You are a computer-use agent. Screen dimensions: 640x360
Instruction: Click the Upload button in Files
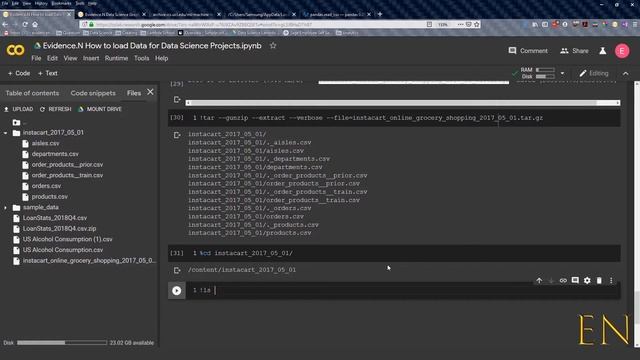(19, 109)
